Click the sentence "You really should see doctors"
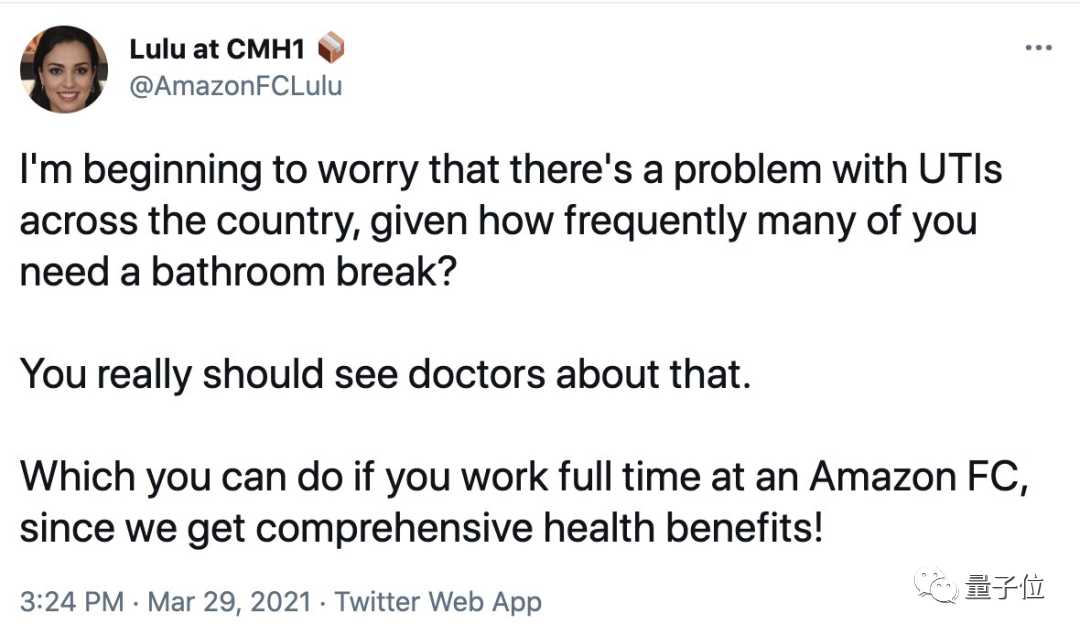Screen dimensions: 1080x635 [x=385, y=374]
